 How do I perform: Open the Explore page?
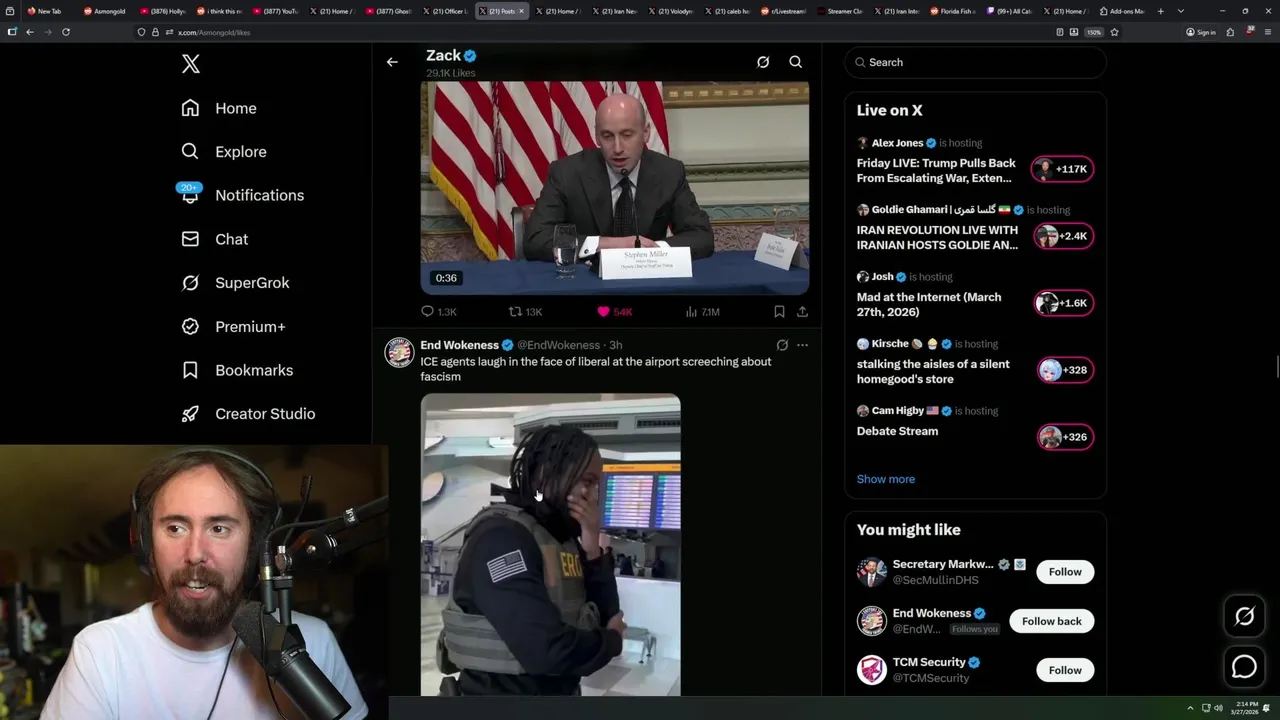click(x=224, y=152)
